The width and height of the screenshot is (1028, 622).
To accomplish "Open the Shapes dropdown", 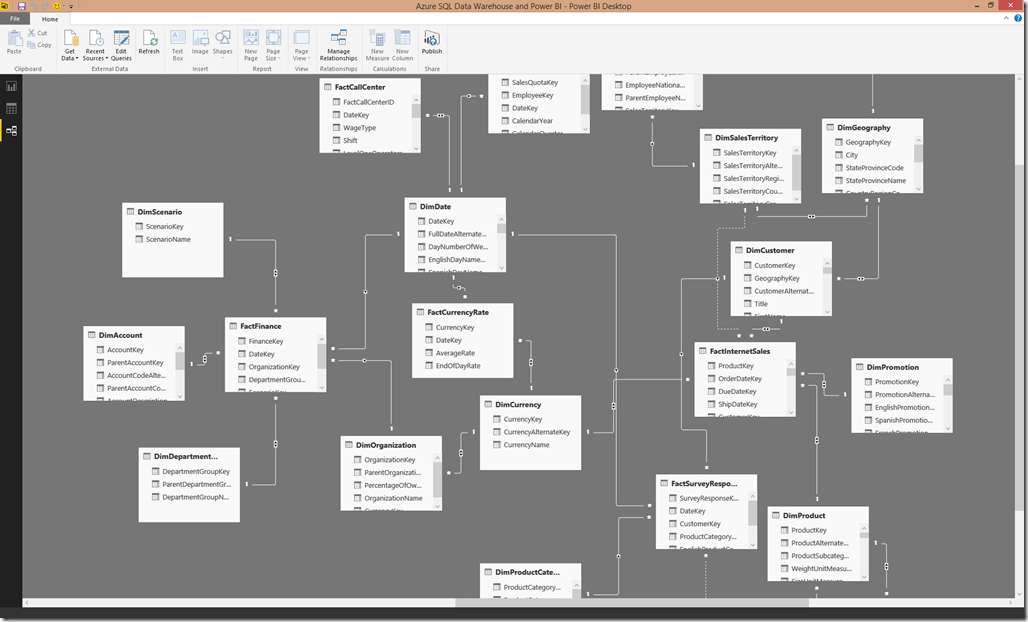I will pos(222,44).
